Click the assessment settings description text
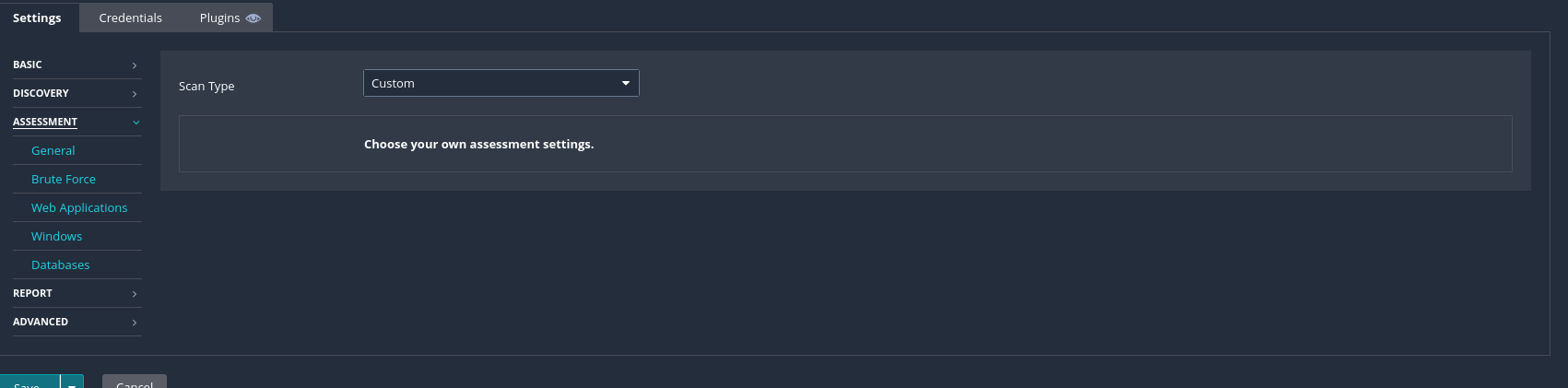 point(478,145)
